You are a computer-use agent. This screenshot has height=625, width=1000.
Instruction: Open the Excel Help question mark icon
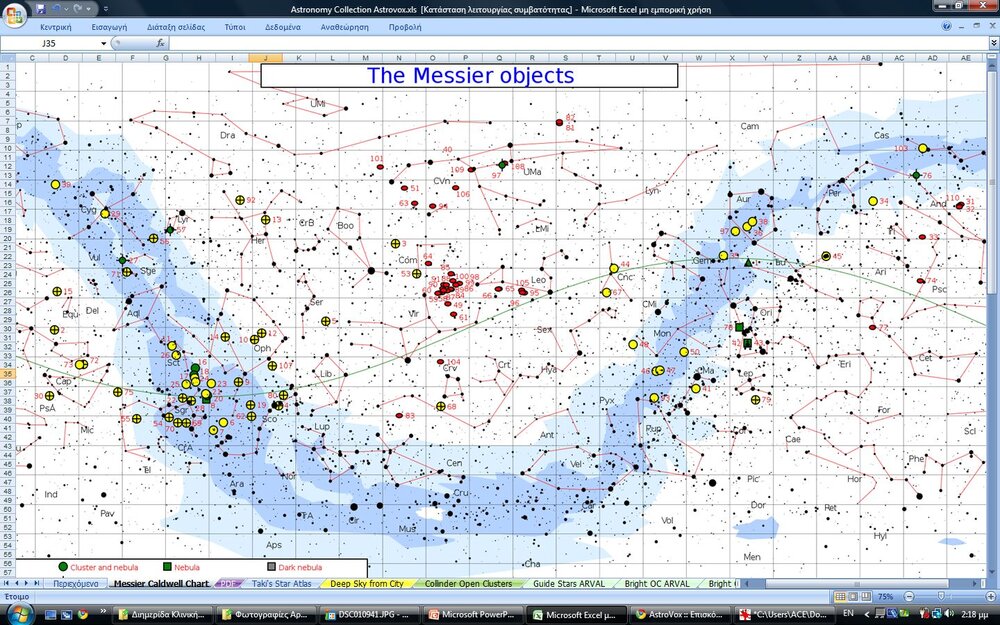[947, 27]
